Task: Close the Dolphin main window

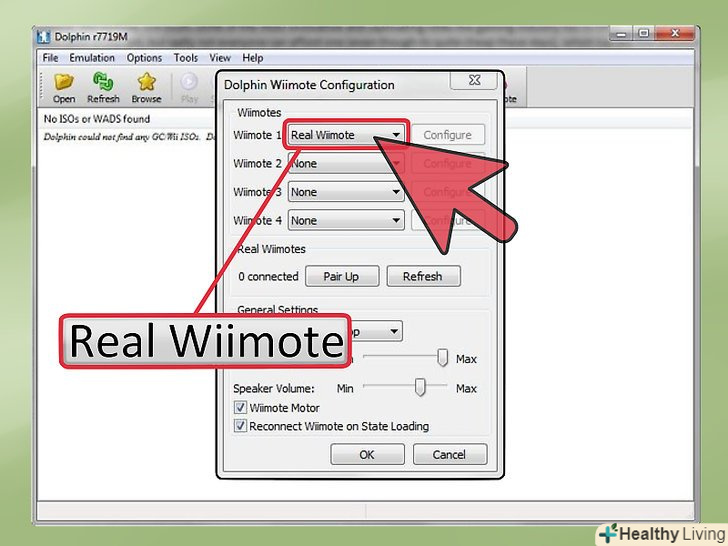Action: tap(674, 33)
